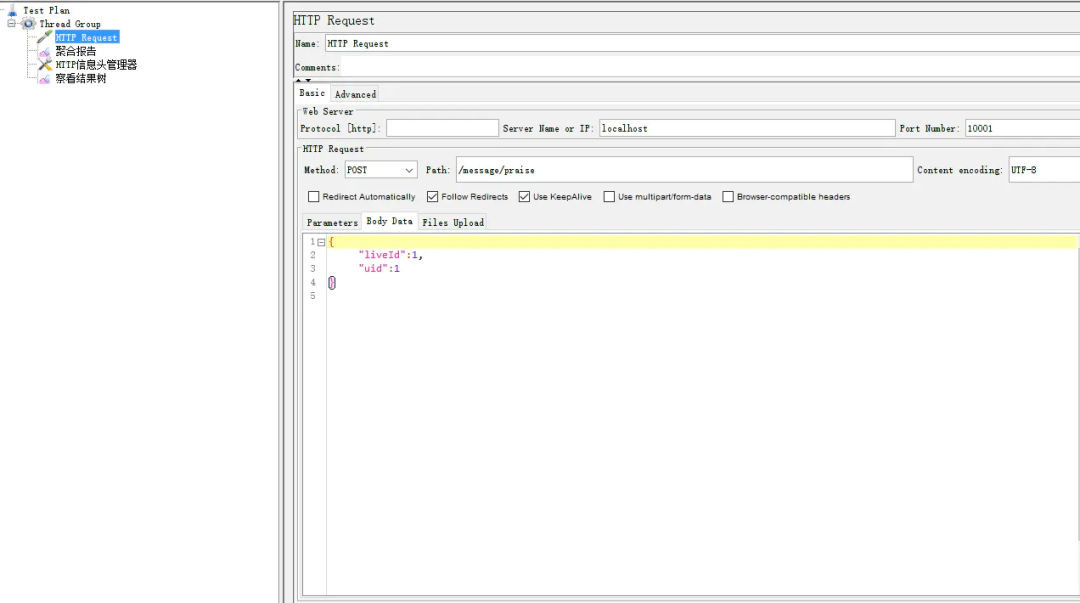Switch to the Advanced tab
This screenshot has height=603, width=1080.
pyautogui.click(x=355, y=94)
